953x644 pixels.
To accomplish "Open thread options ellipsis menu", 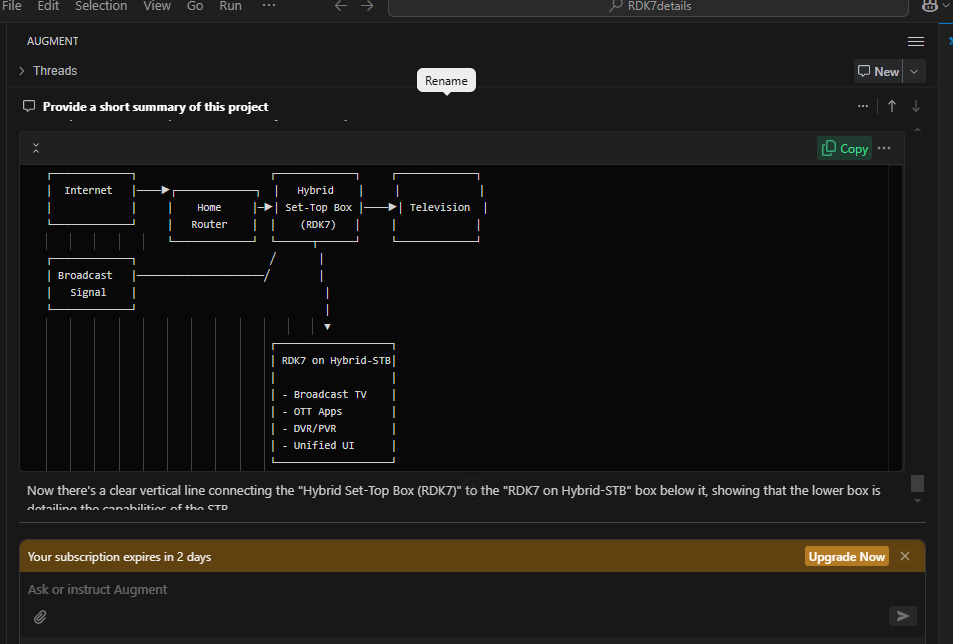I will click(862, 106).
